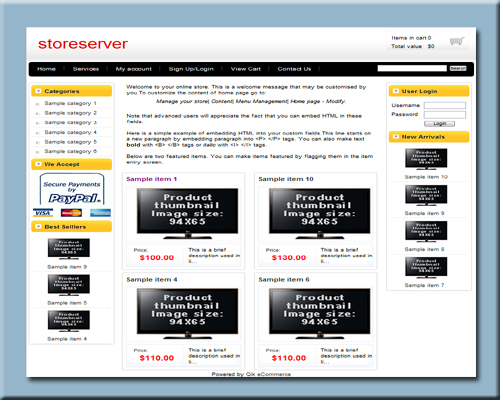The image size is (500, 400).
Task: Open the Services menu item
Action: [x=86, y=69]
